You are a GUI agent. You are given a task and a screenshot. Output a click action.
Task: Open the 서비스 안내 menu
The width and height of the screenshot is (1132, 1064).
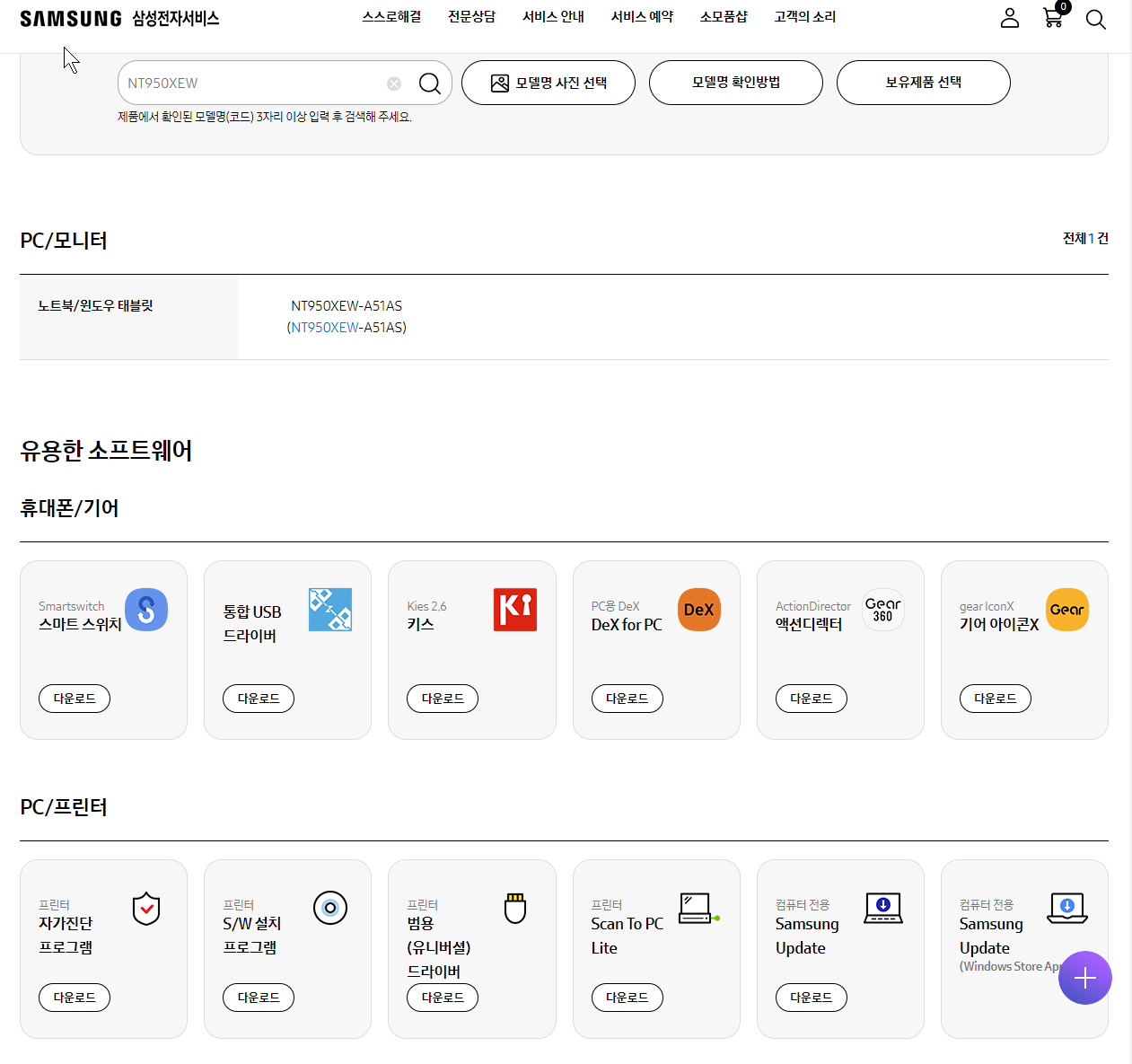[x=554, y=17]
